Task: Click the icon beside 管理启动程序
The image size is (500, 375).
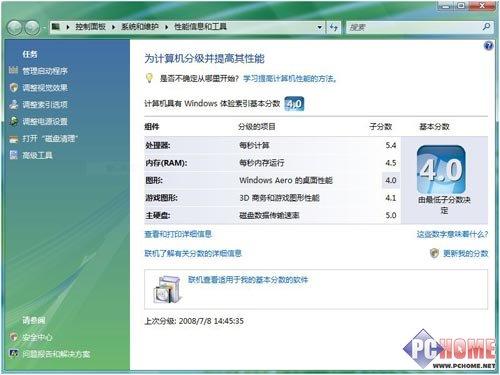Action: [x=14, y=70]
